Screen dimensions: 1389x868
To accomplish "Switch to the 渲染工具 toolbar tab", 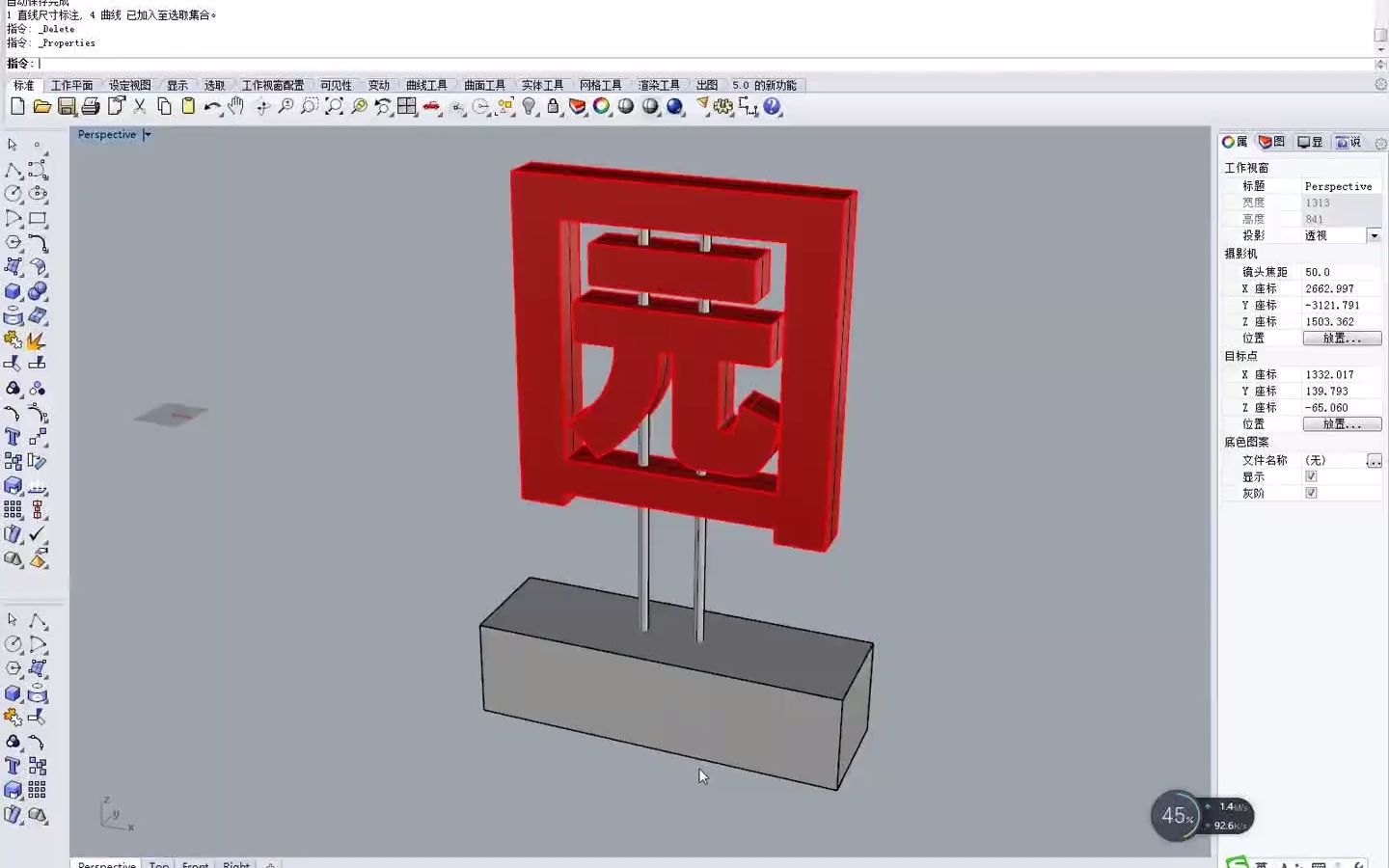I will click(x=659, y=85).
